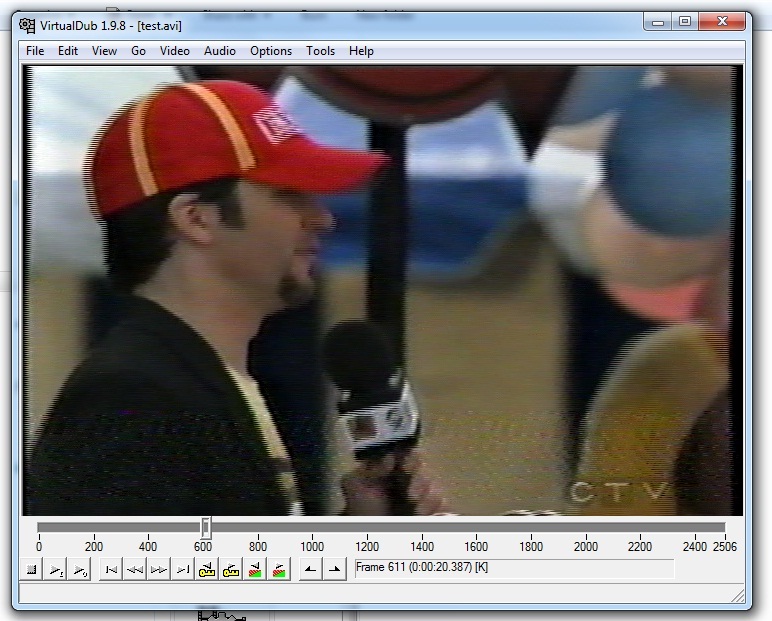
Task: Go to previous key frame
Action: [x=207, y=569]
